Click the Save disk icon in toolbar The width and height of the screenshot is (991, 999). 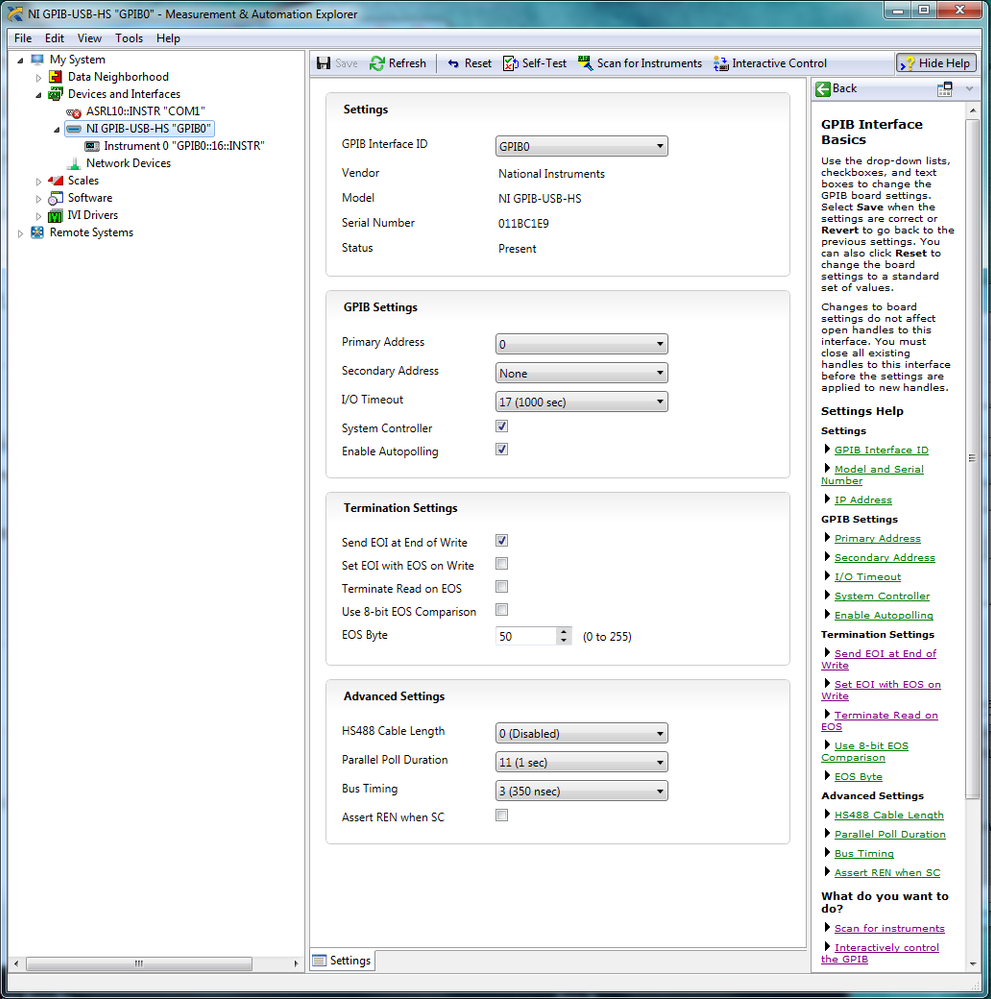(324, 63)
